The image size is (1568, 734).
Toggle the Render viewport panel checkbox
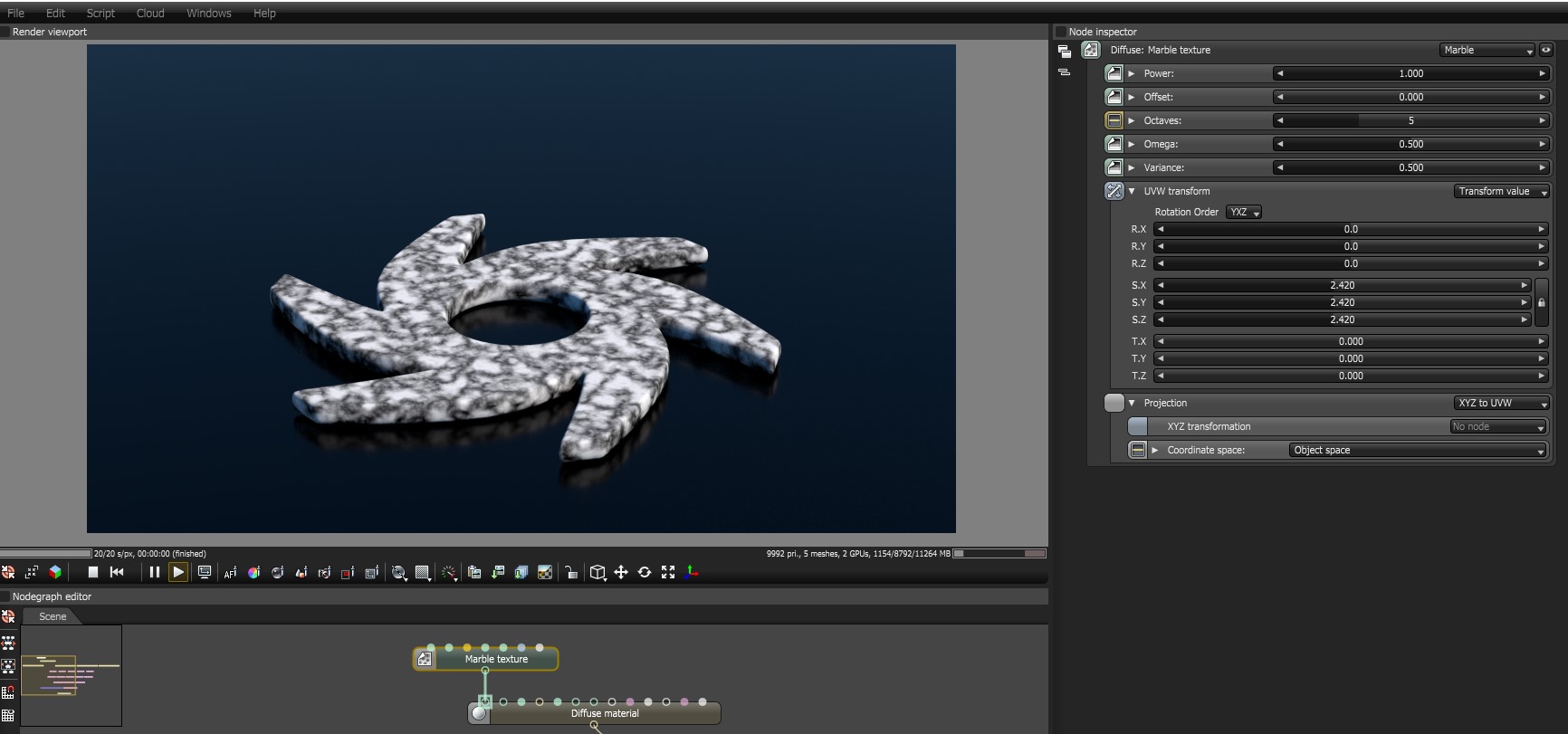click(5, 32)
